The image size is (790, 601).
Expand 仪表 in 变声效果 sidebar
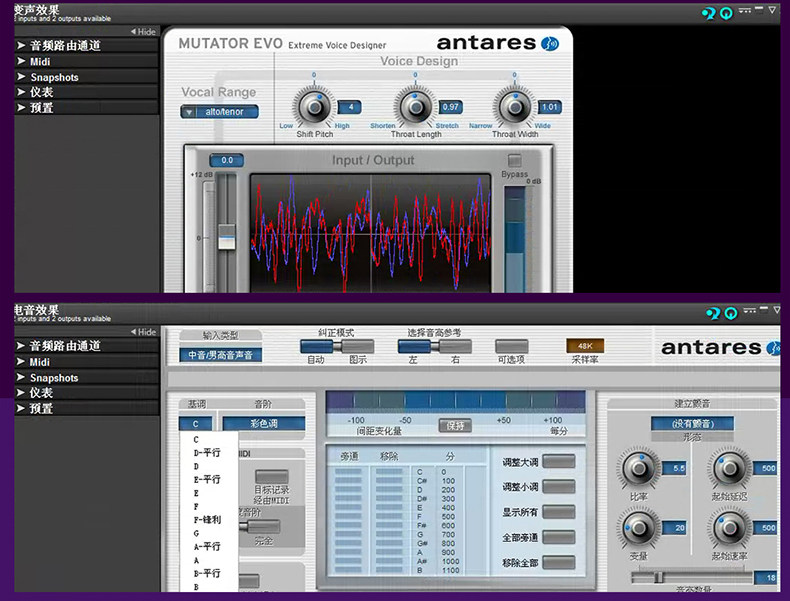click(86, 92)
